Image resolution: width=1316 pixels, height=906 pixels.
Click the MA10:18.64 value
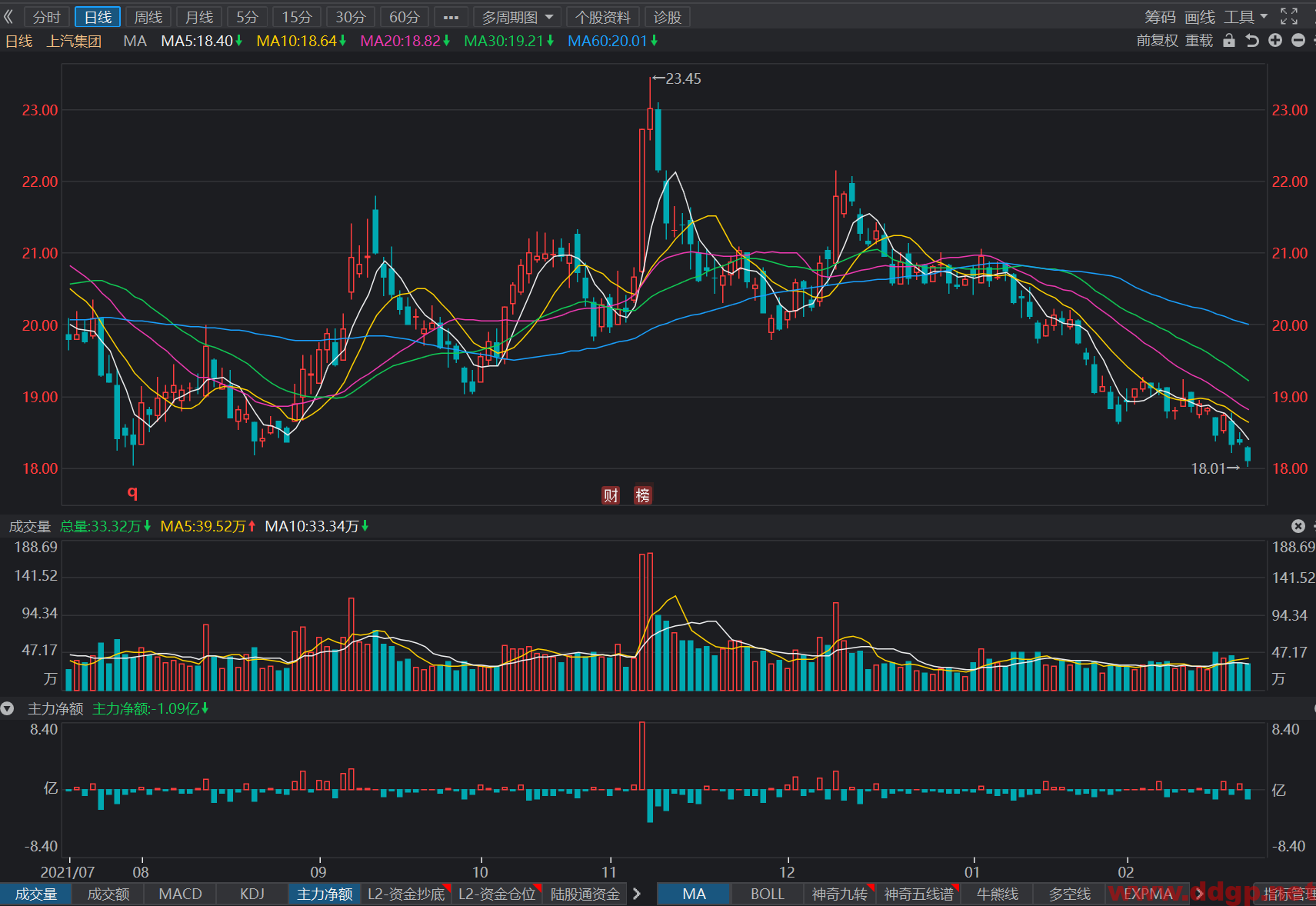(301, 41)
